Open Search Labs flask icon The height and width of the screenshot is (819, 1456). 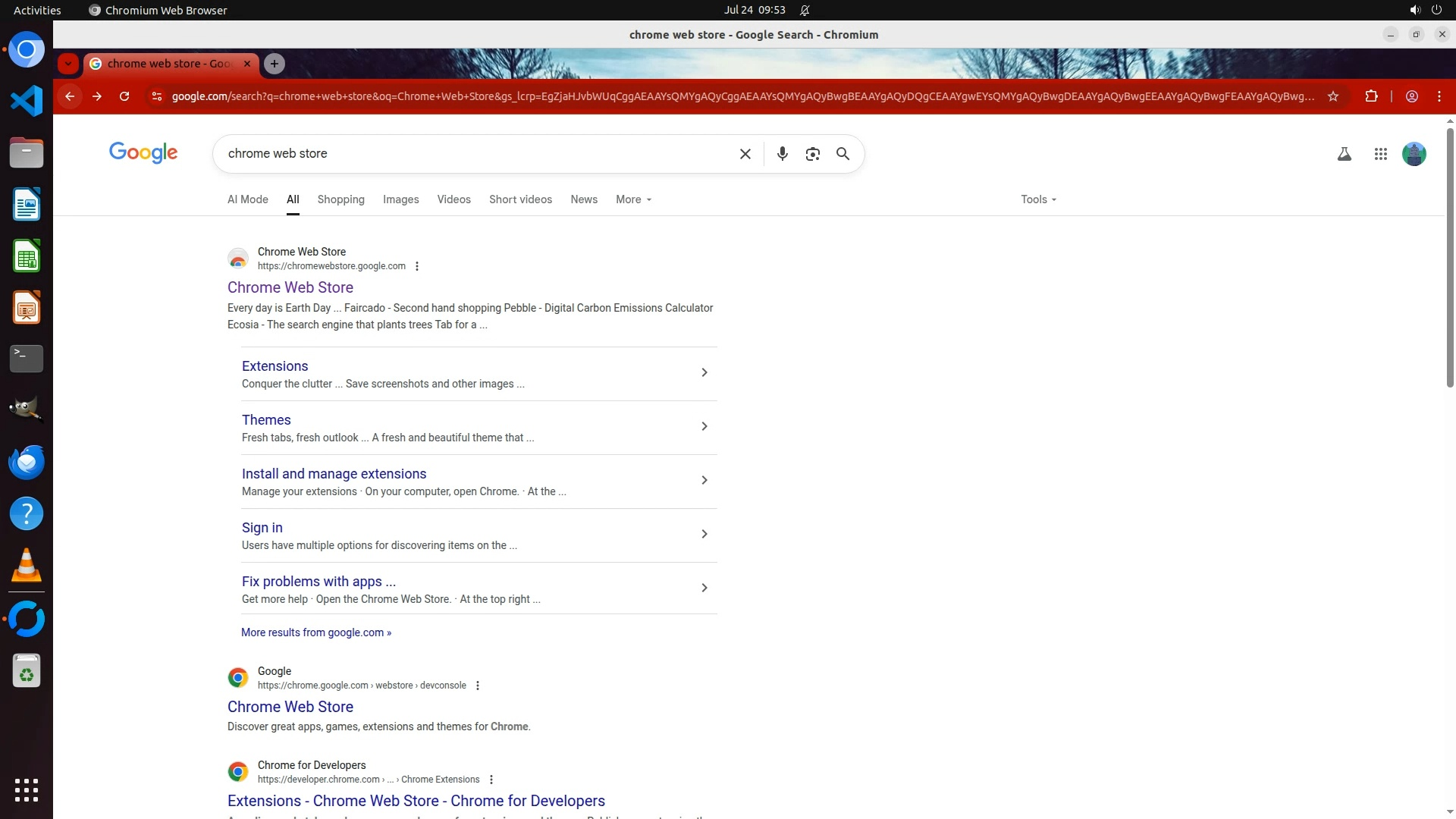(x=1344, y=154)
